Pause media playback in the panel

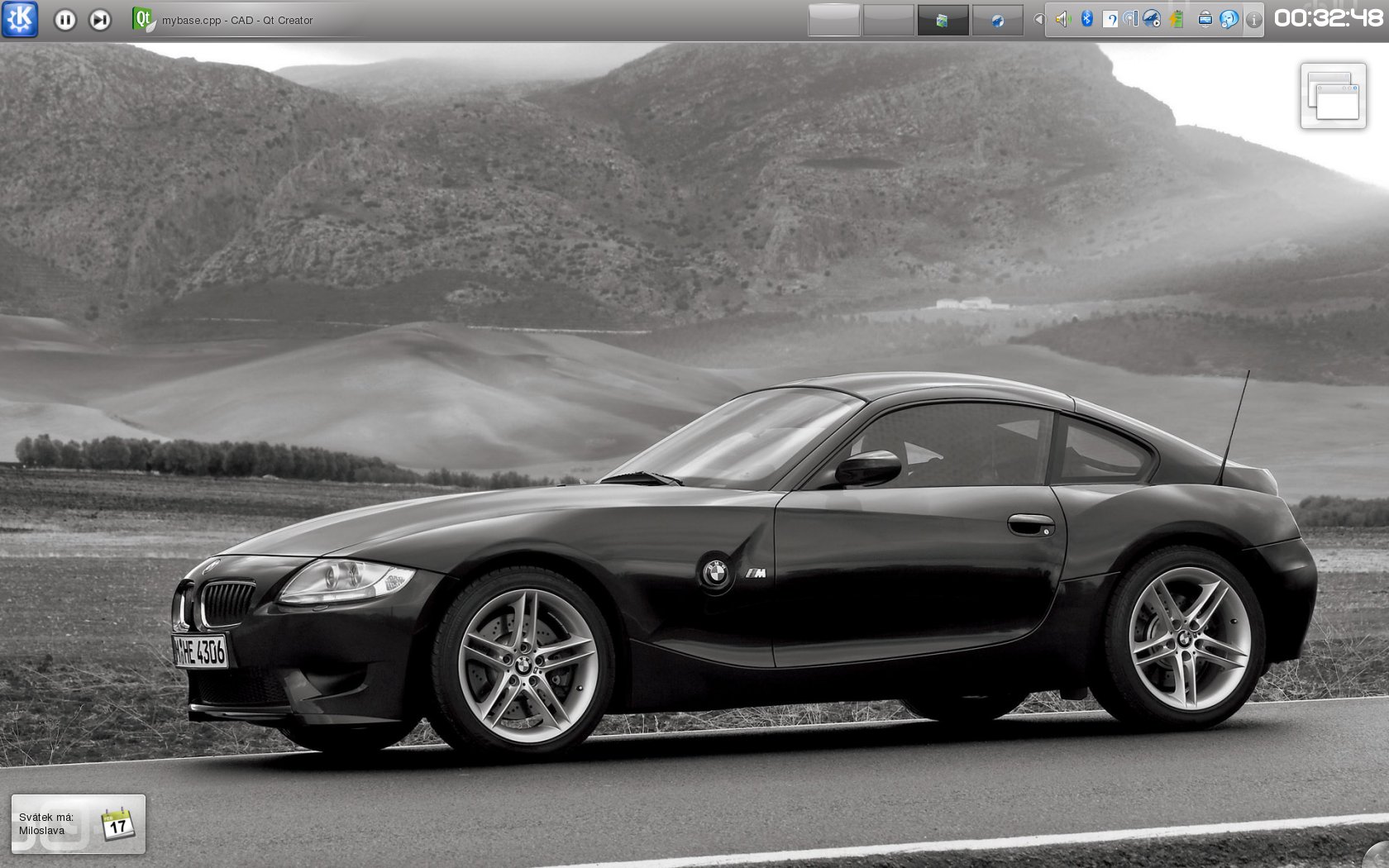65,20
